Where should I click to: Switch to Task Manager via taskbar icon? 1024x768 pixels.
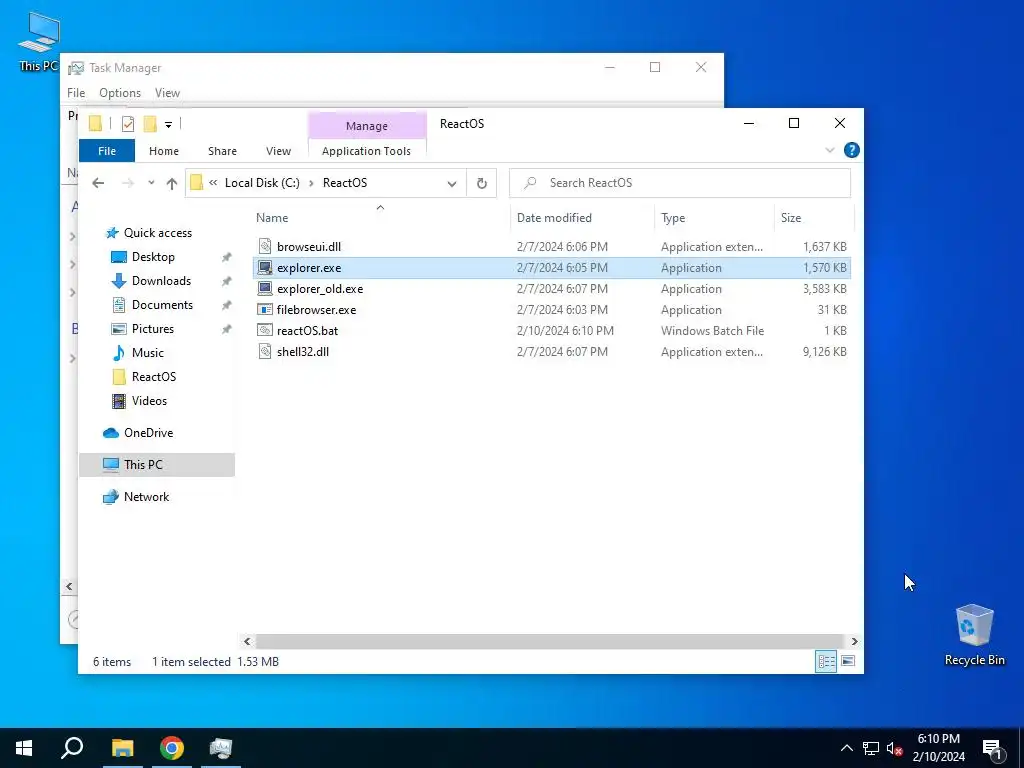click(221, 748)
